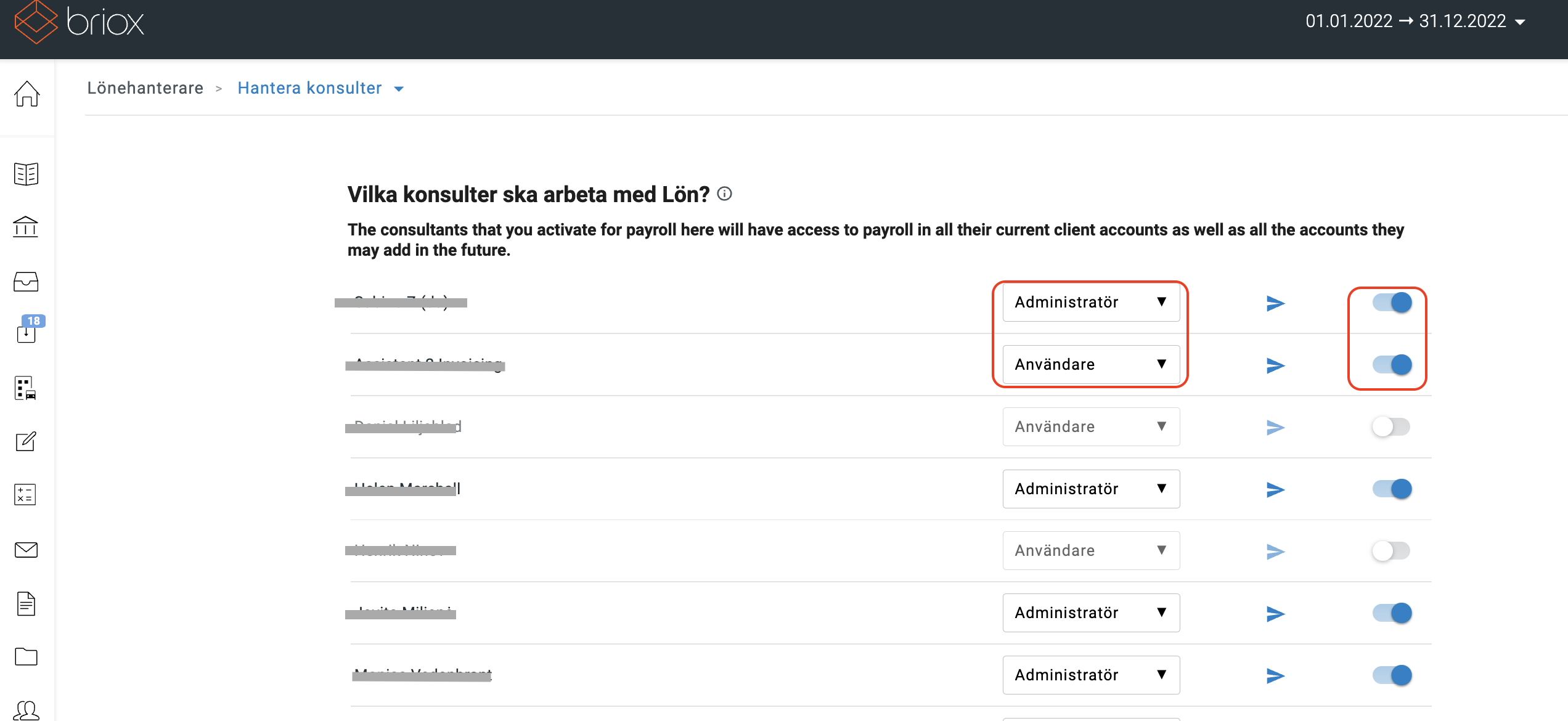Click the download icon with 18 badge
Viewport: 1568px width, 721px height.
click(27, 332)
